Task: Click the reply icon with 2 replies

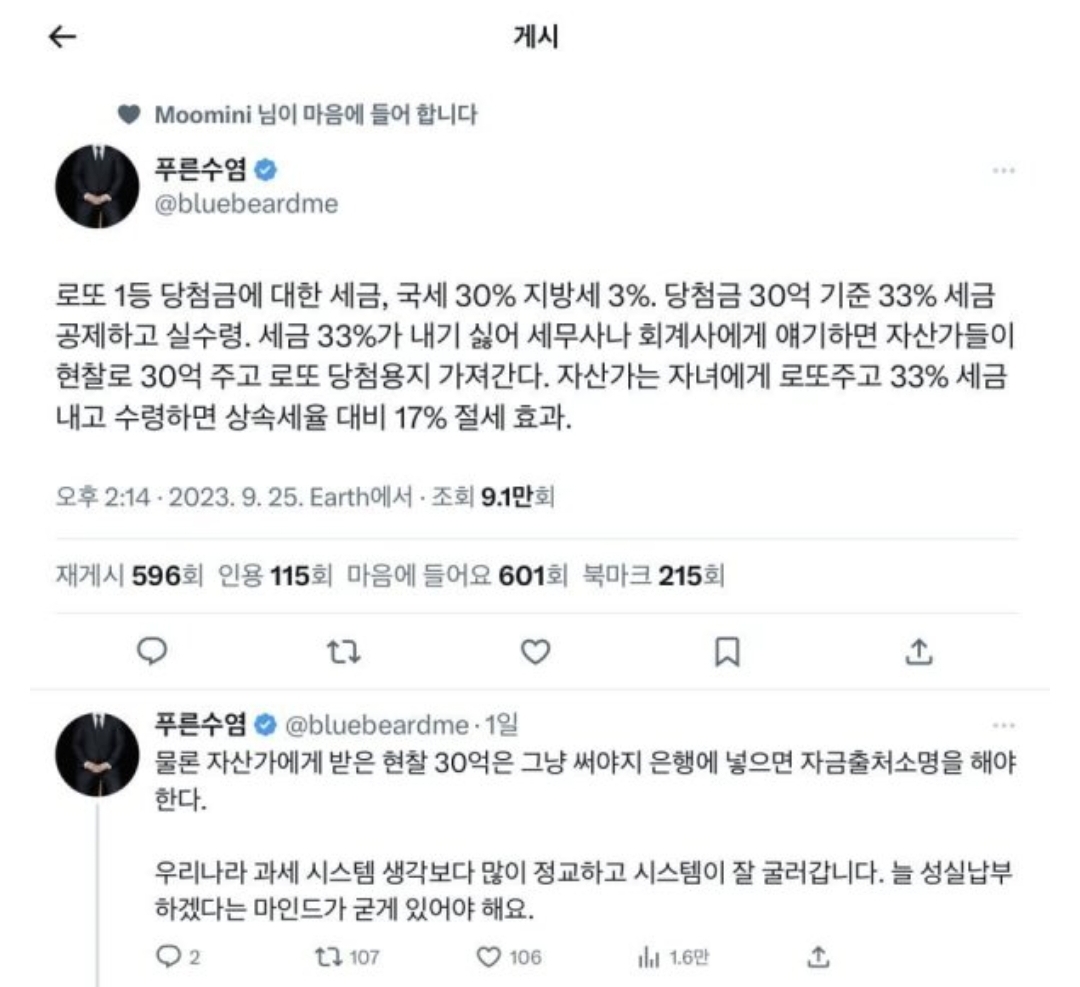Action: pyautogui.click(x=178, y=957)
